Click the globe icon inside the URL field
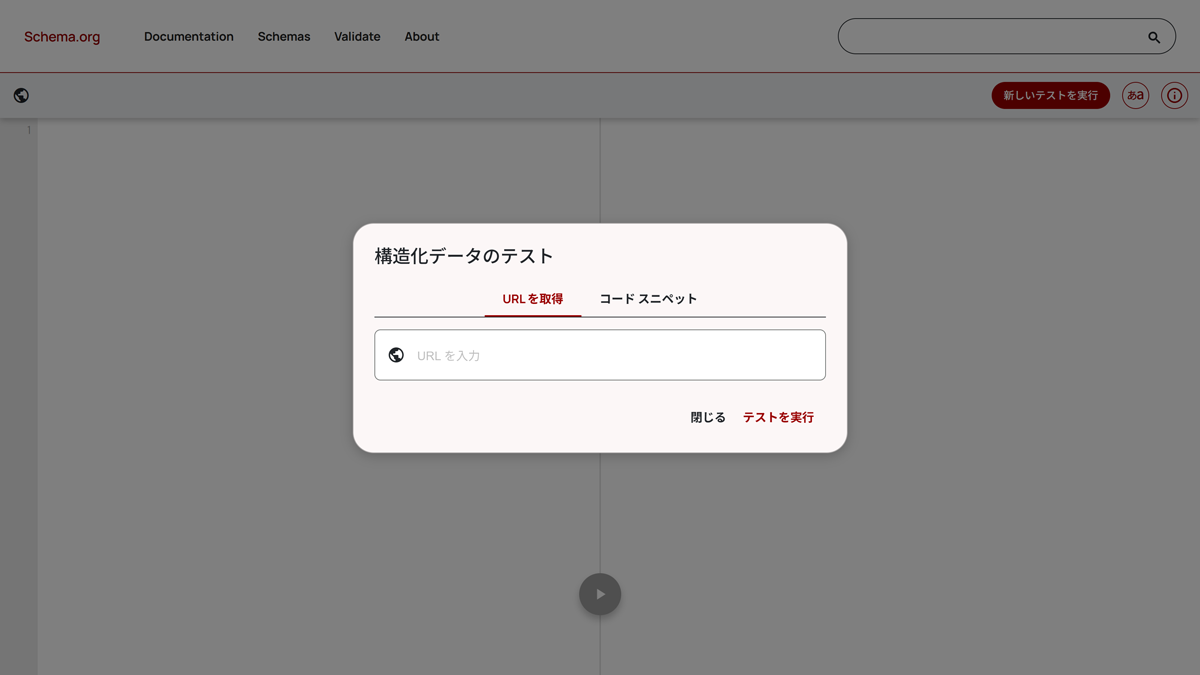 (396, 354)
